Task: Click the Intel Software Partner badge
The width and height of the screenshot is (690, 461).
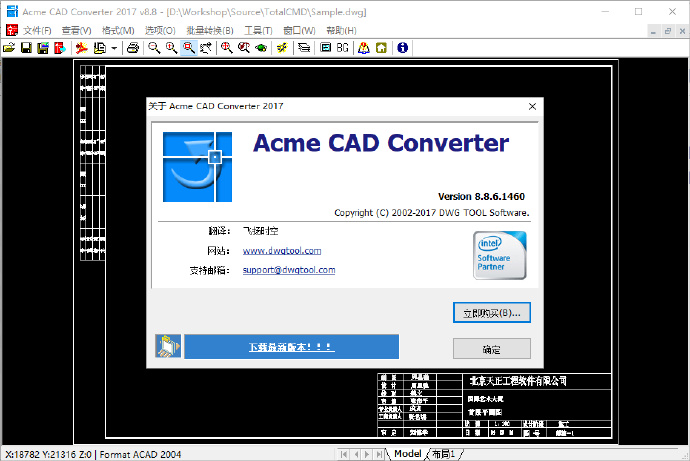Action: (499, 255)
